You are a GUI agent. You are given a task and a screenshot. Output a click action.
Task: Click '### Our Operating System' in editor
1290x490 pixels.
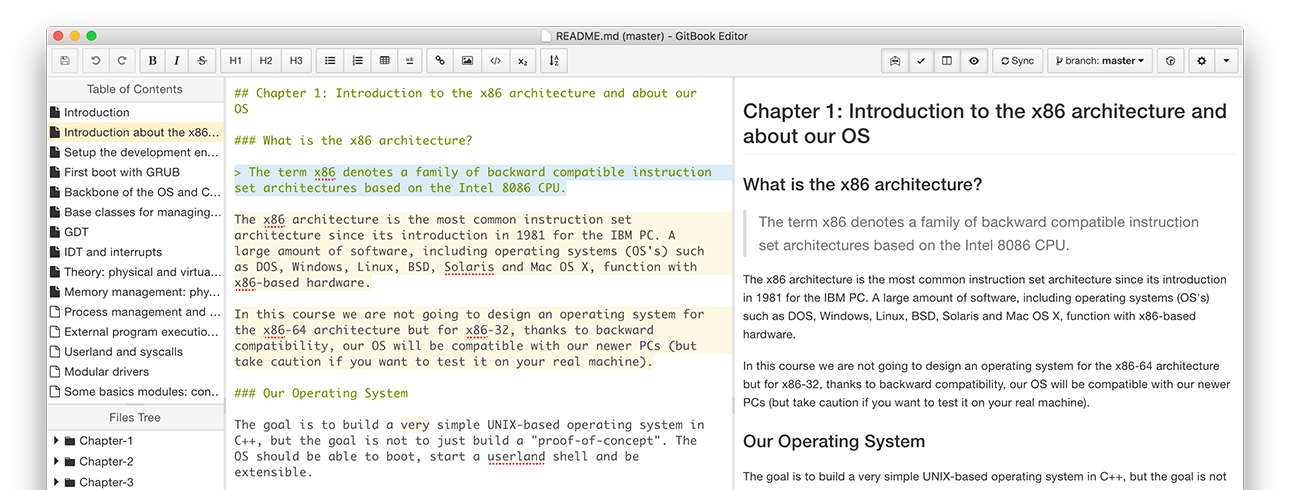[321, 393]
